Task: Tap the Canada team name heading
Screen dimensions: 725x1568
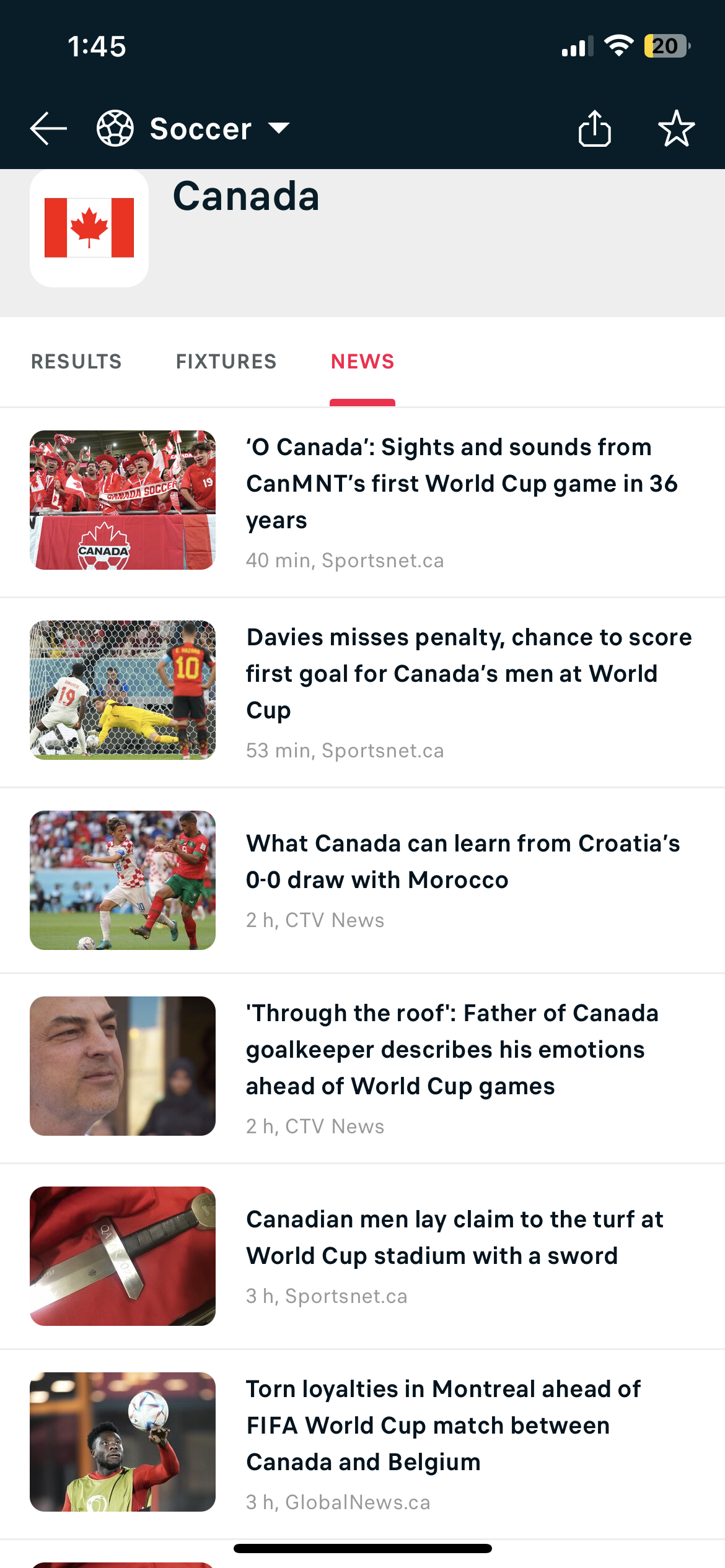Action: click(x=246, y=196)
